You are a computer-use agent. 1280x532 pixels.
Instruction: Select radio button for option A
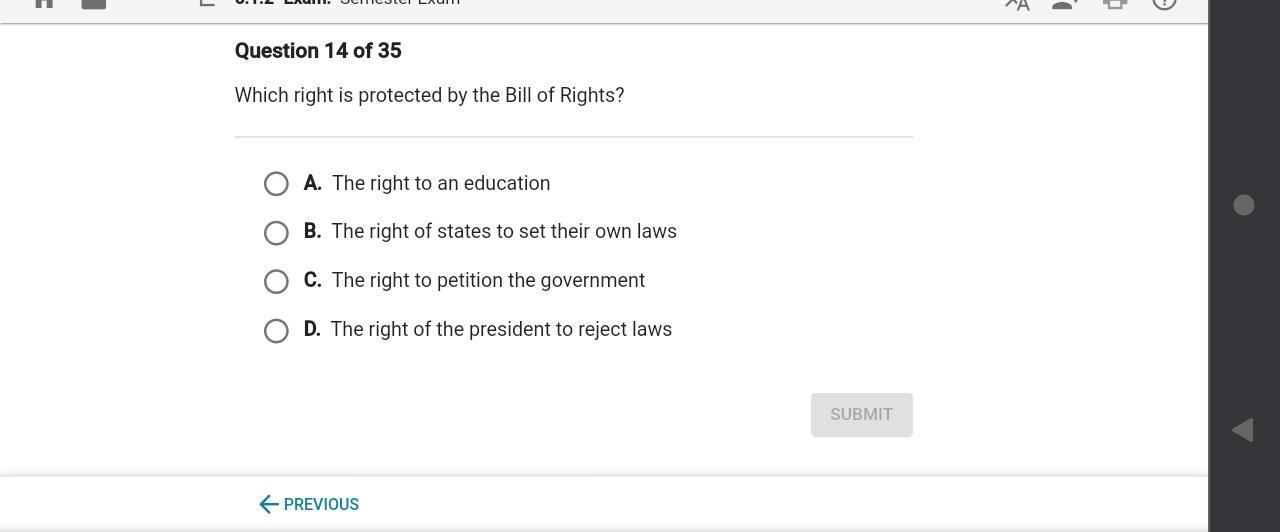(276, 184)
